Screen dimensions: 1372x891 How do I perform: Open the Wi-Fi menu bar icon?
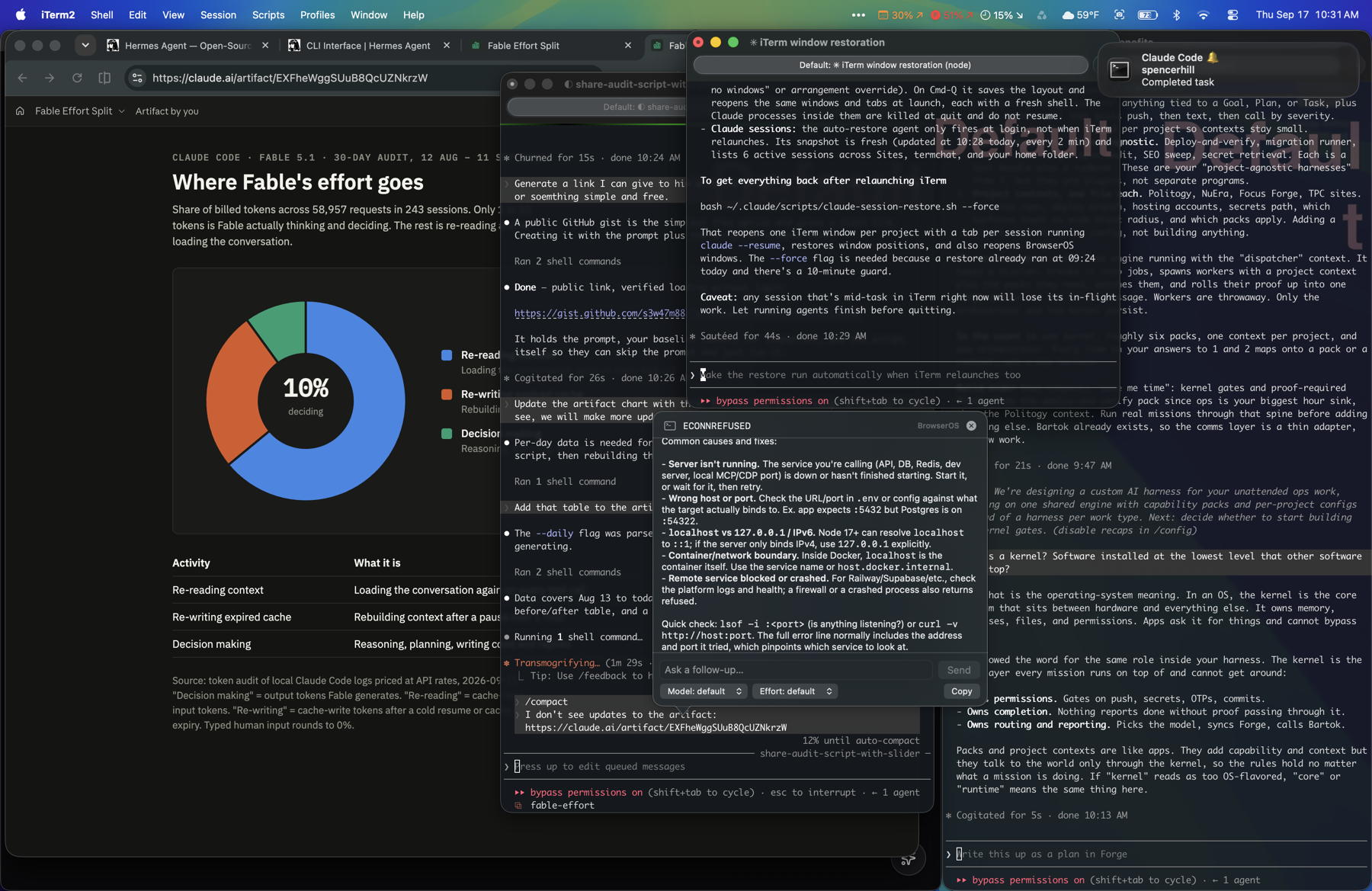[1203, 14]
